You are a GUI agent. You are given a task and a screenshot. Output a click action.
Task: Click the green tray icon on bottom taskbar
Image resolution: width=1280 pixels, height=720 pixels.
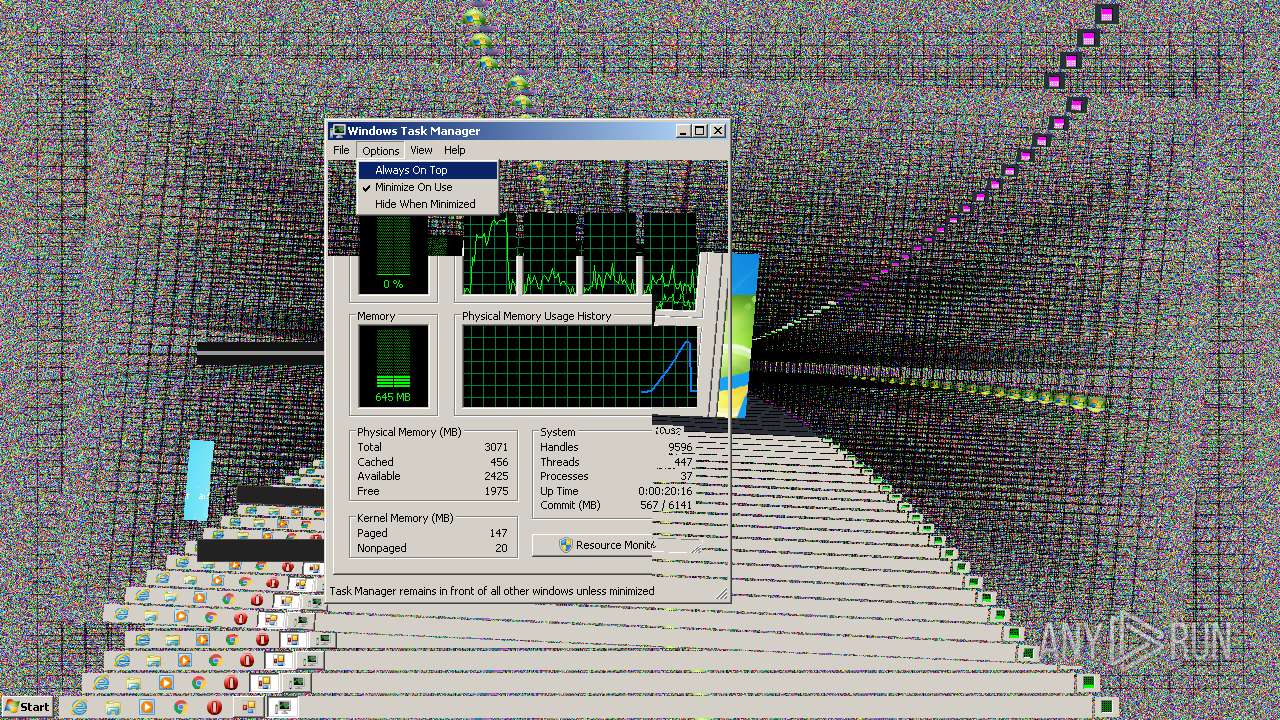point(1105,707)
